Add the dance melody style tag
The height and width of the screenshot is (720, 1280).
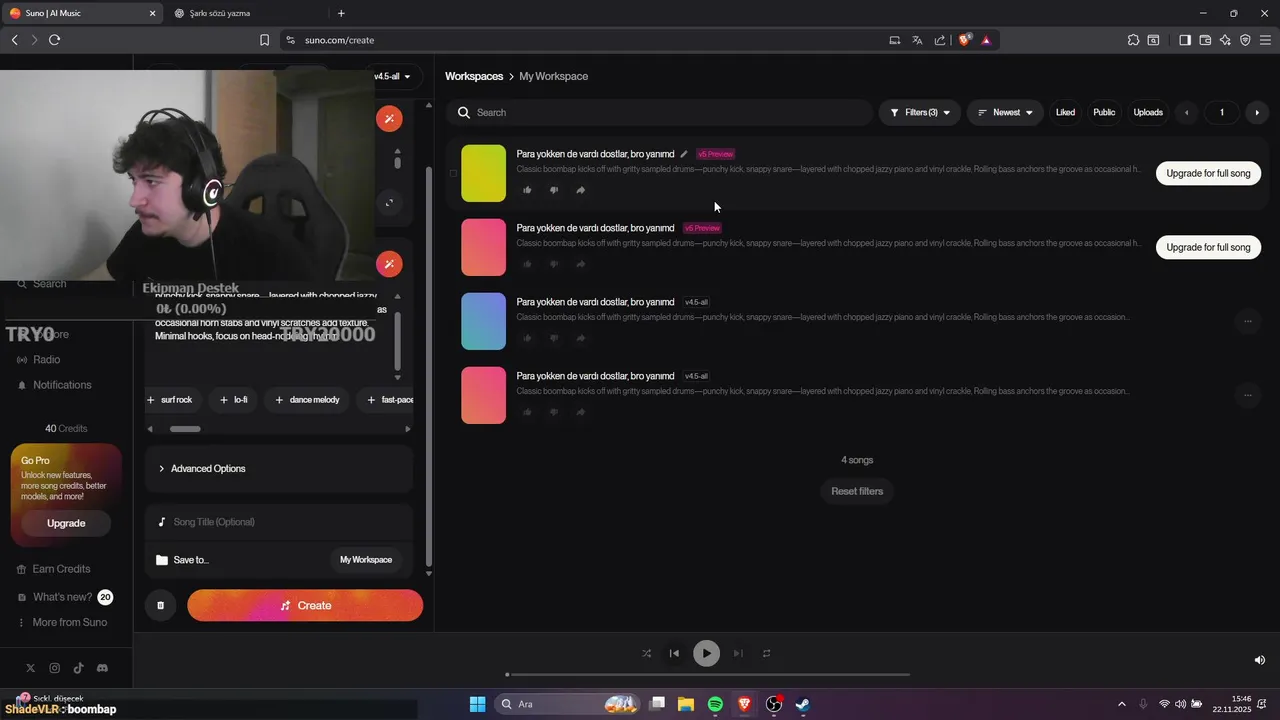(x=307, y=400)
